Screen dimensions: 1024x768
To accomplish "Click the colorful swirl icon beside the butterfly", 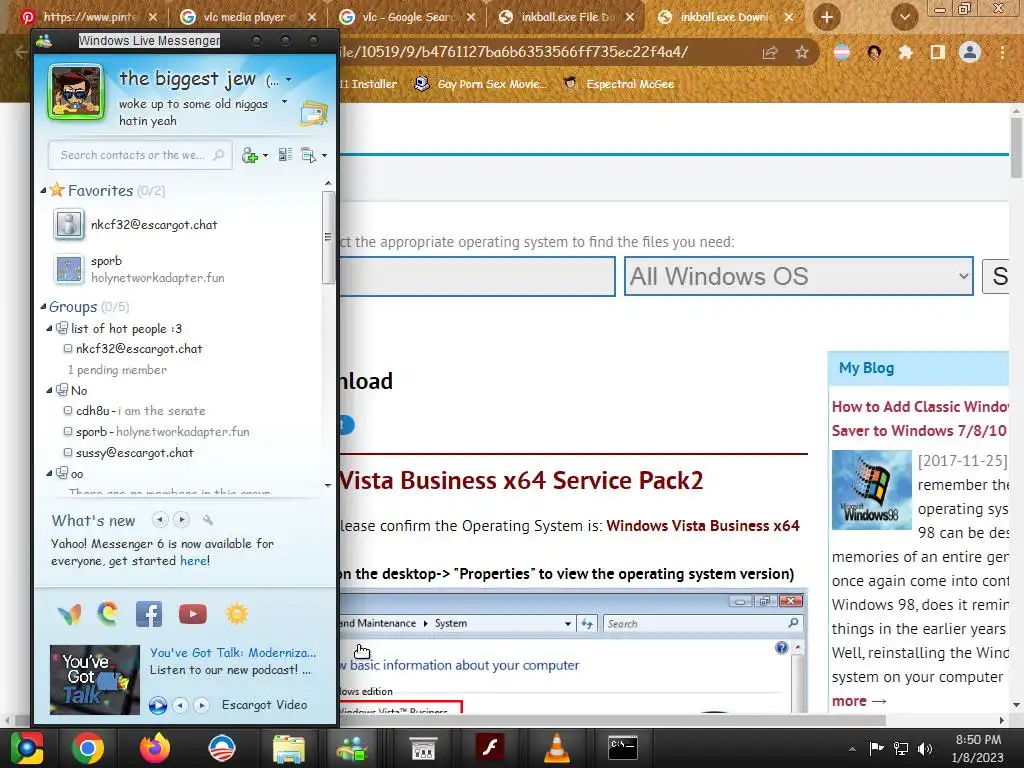I will (x=108, y=613).
